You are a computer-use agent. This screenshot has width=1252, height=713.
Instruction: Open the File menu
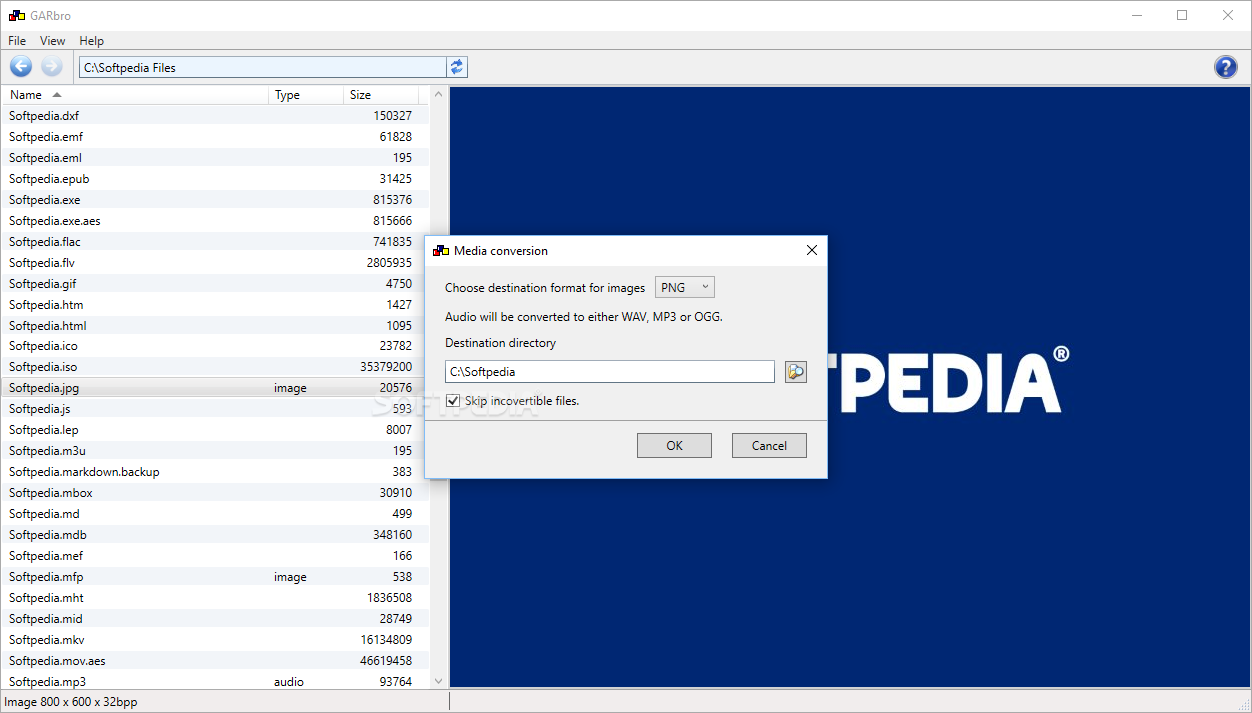[x=17, y=41]
